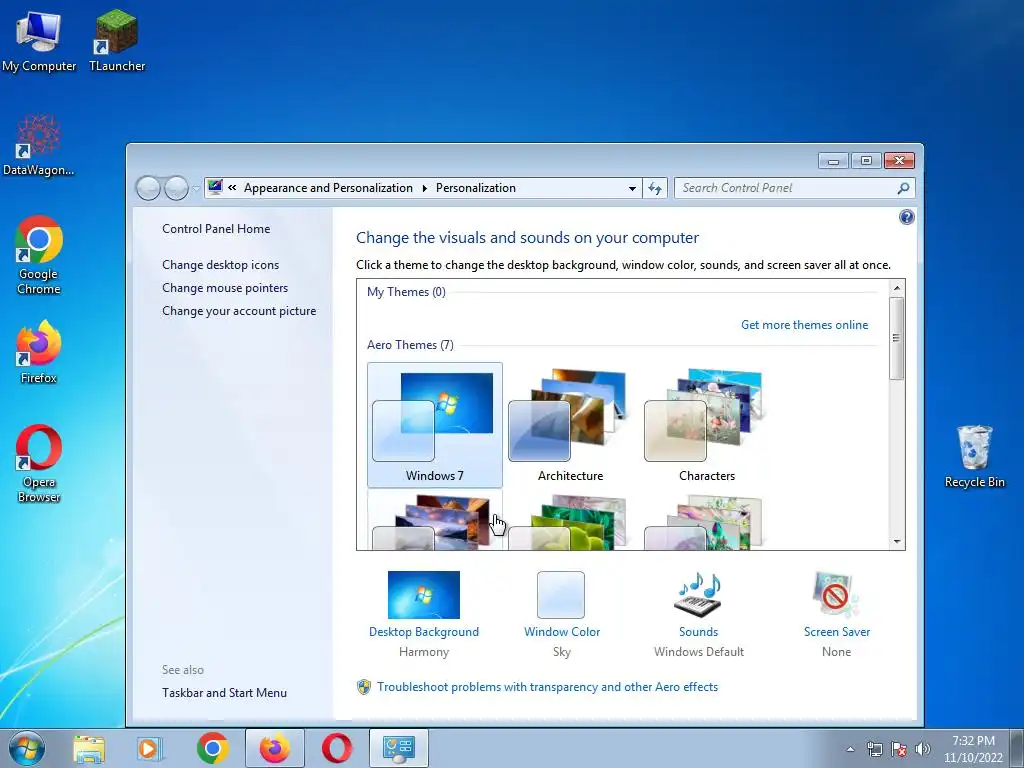Open the recent pages dropdown arrow
Screen dimensions: 1024x768
[x=195, y=189]
